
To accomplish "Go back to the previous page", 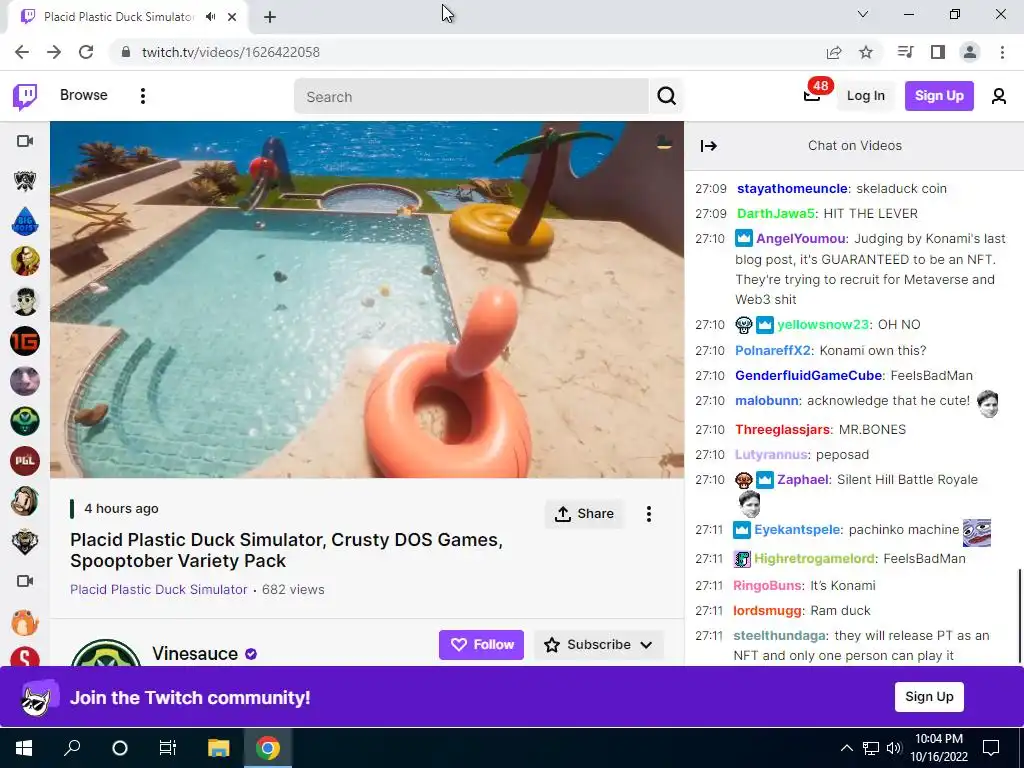I will [22, 52].
